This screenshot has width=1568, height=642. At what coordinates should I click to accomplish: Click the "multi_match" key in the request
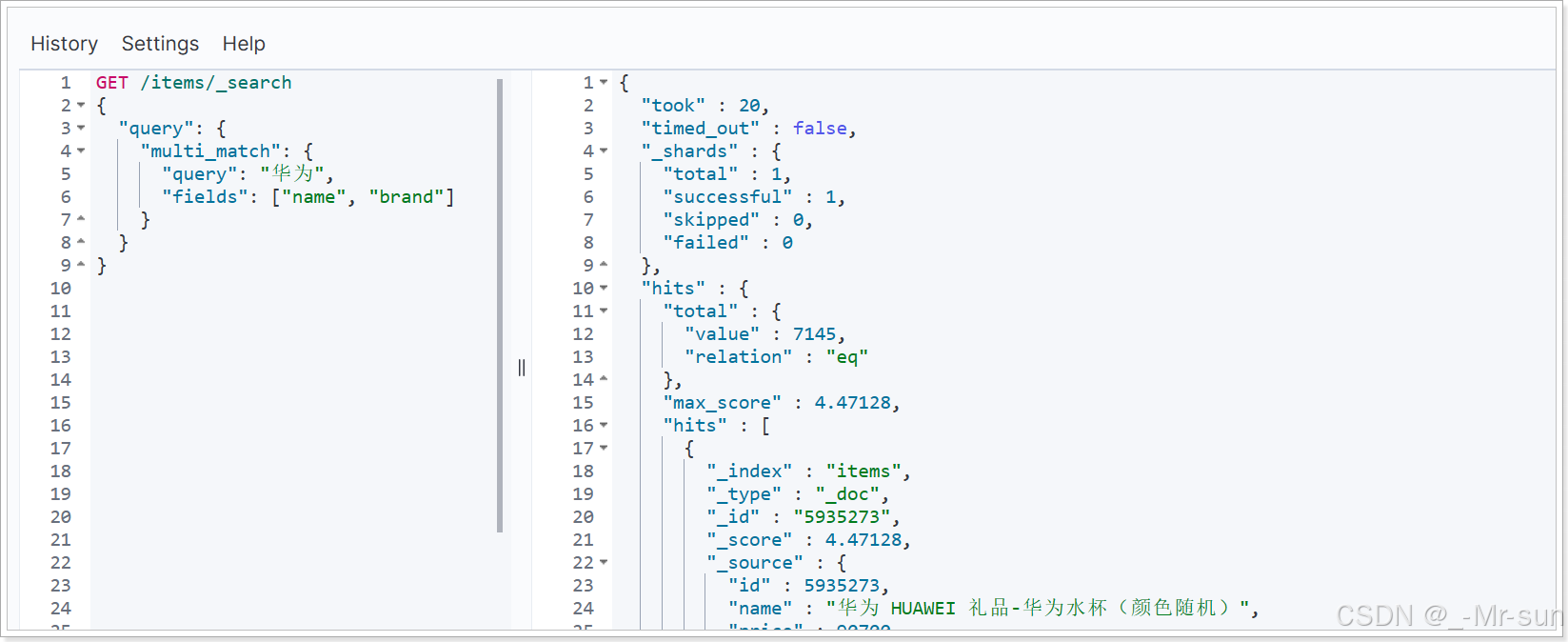pyautogui.click(x=211, y=151)
